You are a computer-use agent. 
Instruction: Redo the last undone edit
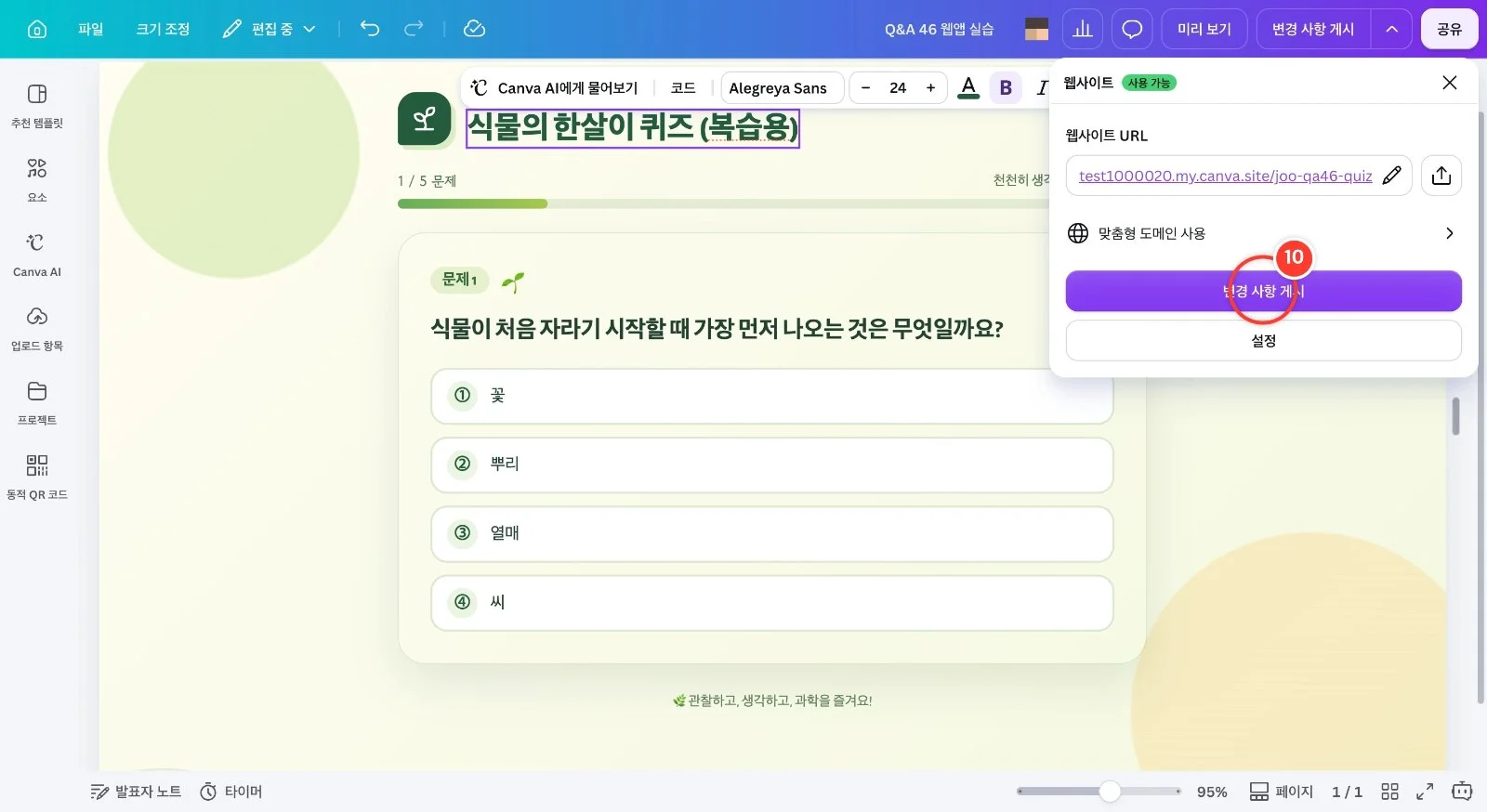(414, 29)
